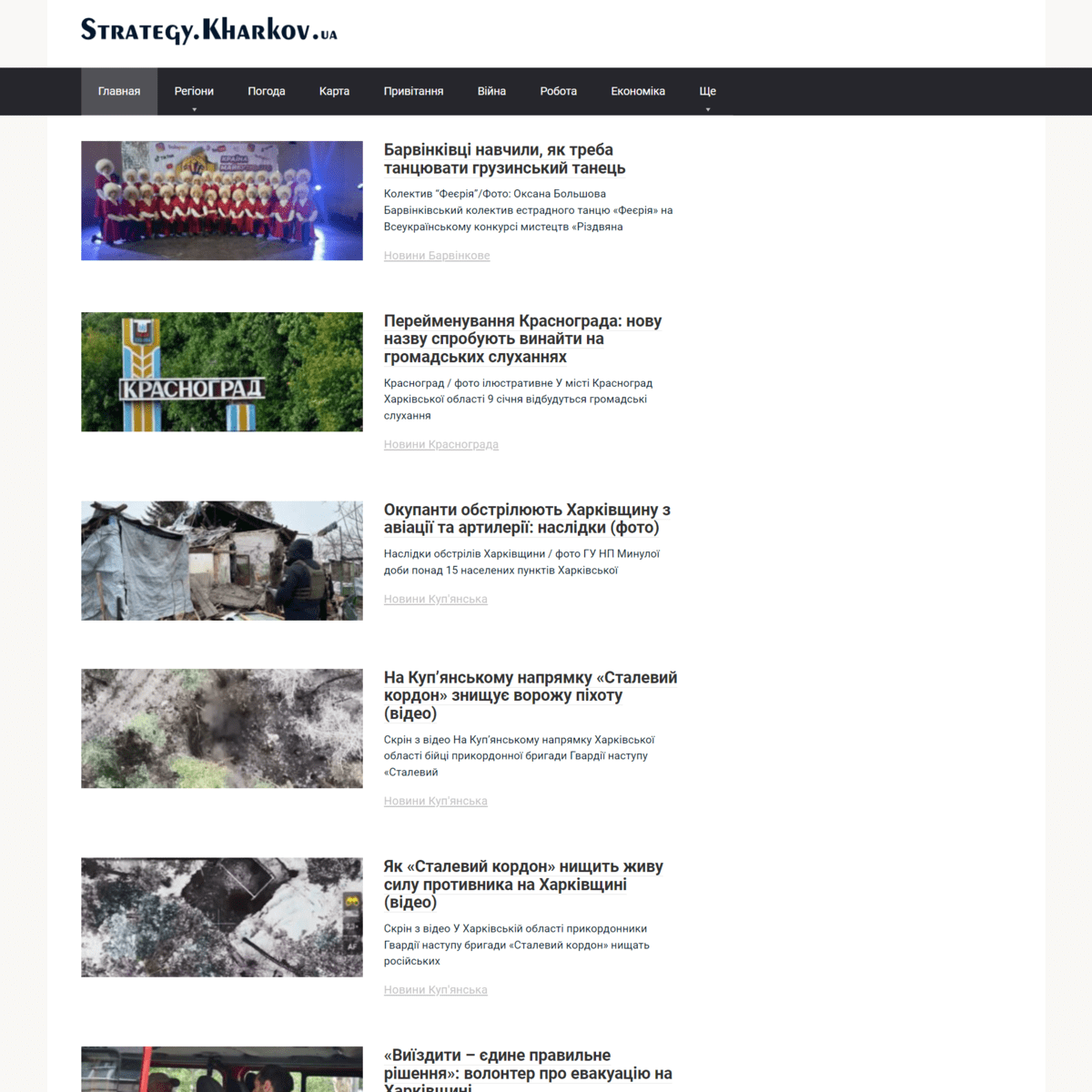Follow Новини Куп'янська link under ворожу піхоту article
The image size is (1092, 1092).
[x=436, y=801]
